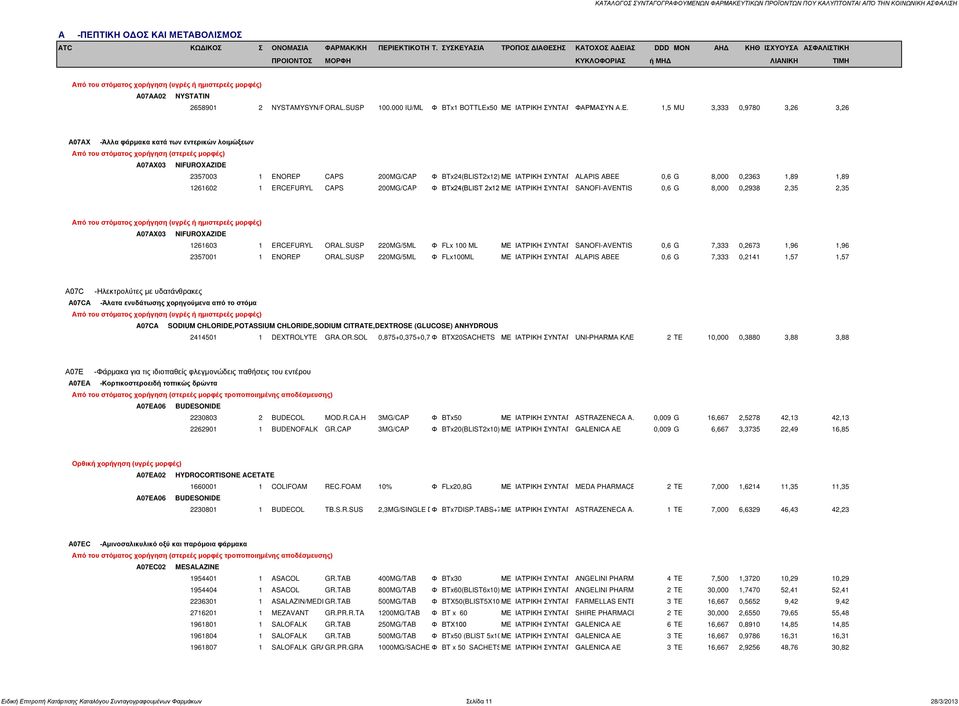This screenshot has width=959, height=706.
Task: Click ATC code A07AA02
Action: (150, 96)
